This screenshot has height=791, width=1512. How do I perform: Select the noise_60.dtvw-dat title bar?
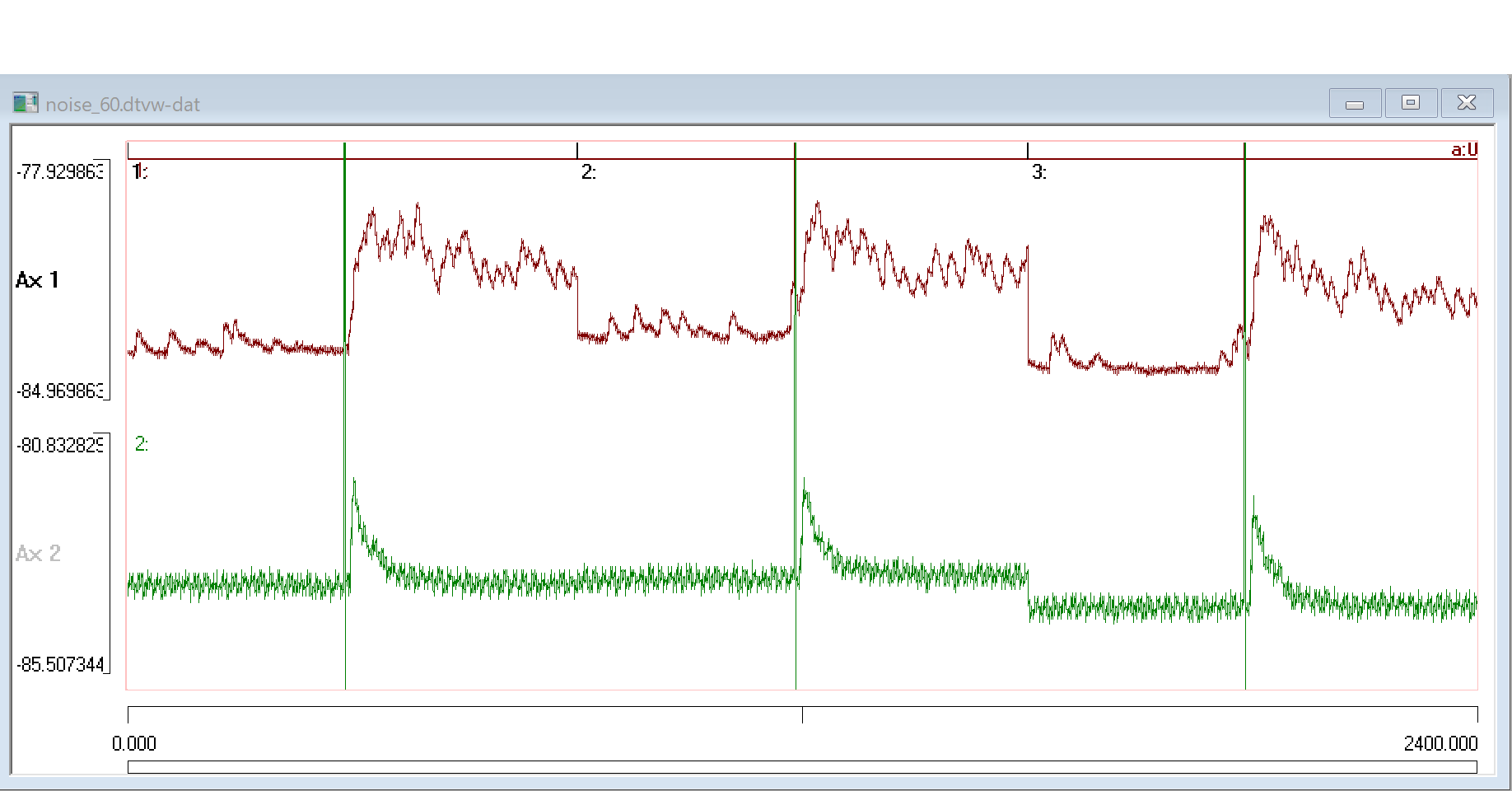point(124,104)
